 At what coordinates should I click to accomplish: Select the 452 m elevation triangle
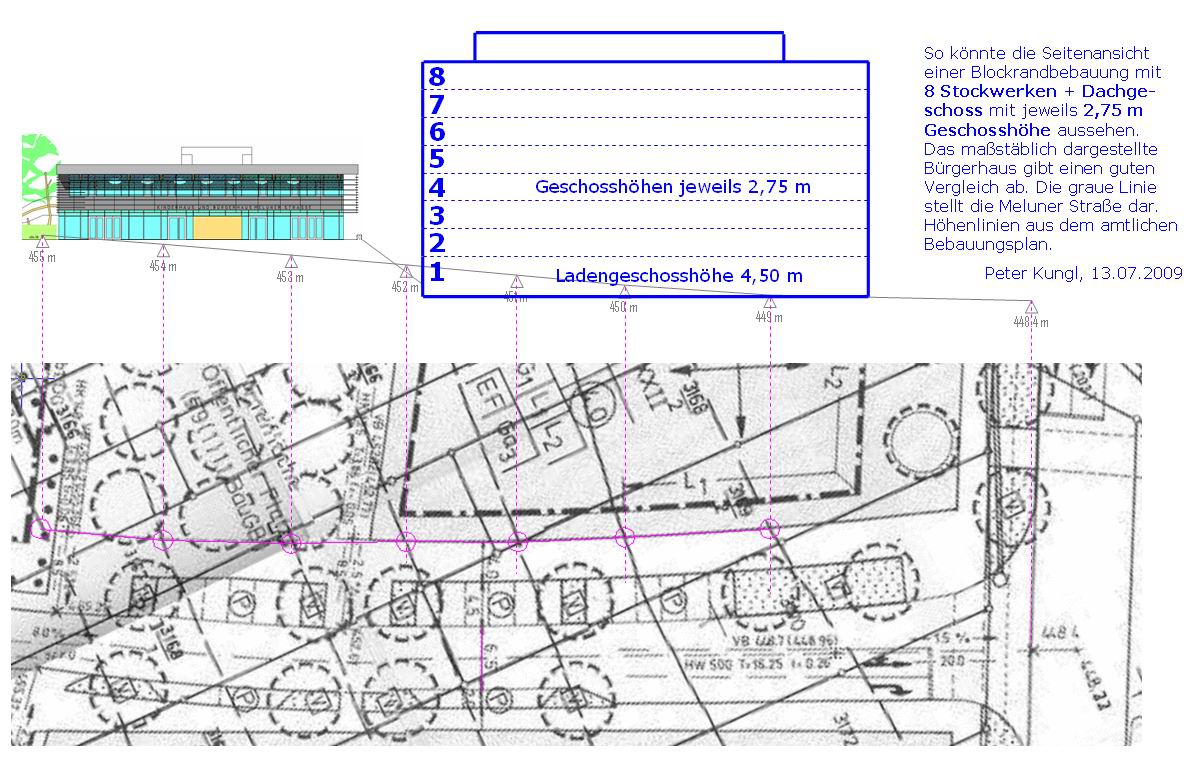click(x=405, y=272)
